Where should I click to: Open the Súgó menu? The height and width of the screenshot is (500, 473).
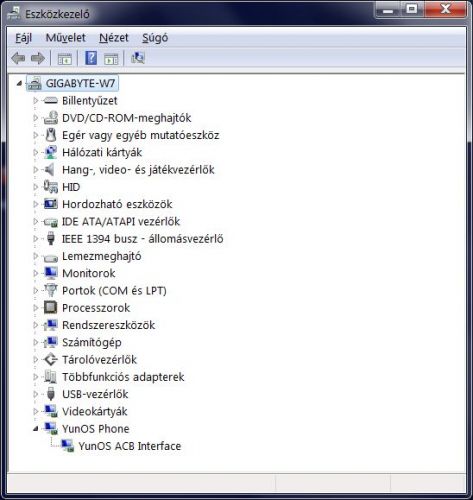[155, 38]
